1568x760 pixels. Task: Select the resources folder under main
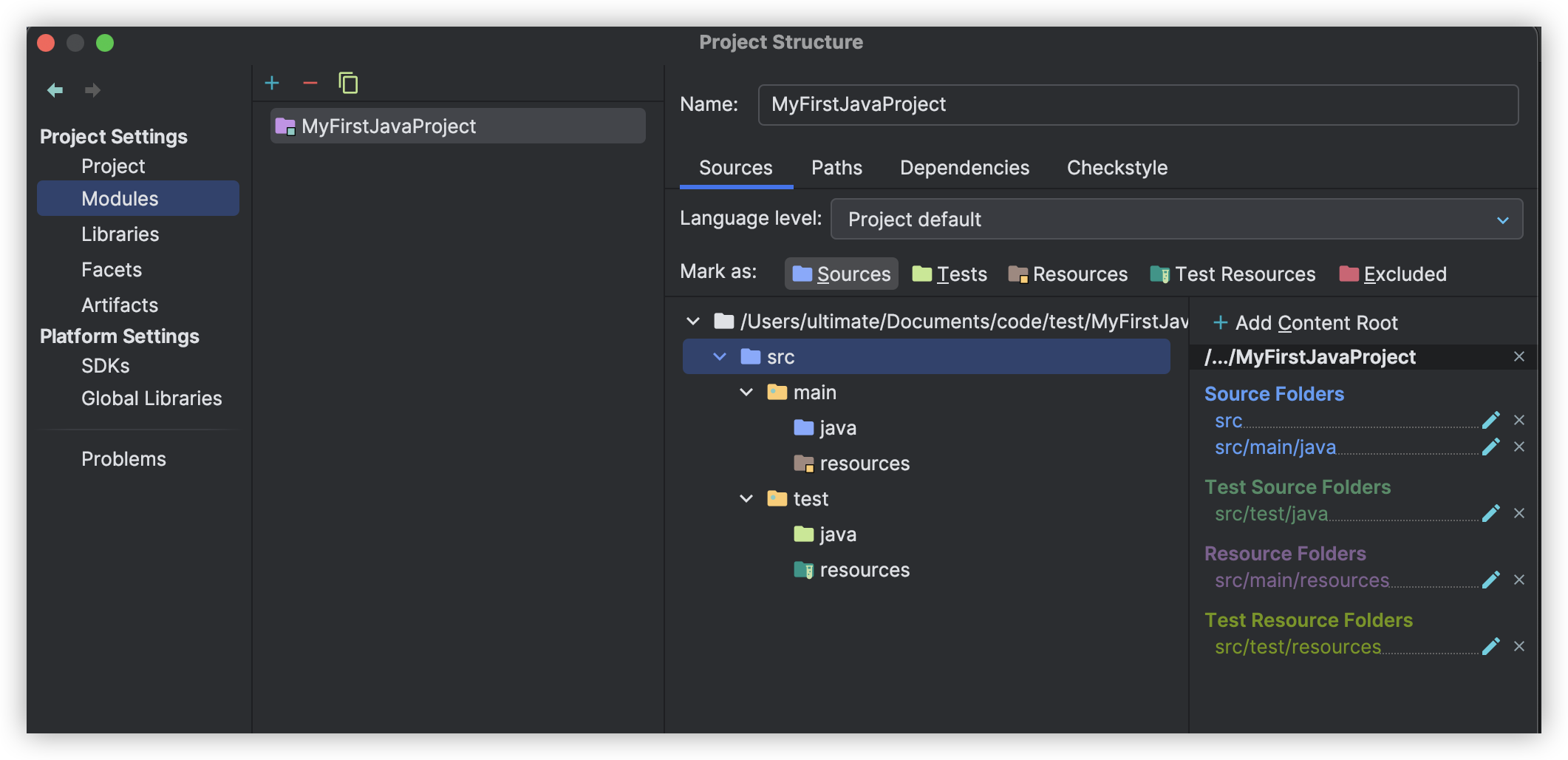(864, 464)
